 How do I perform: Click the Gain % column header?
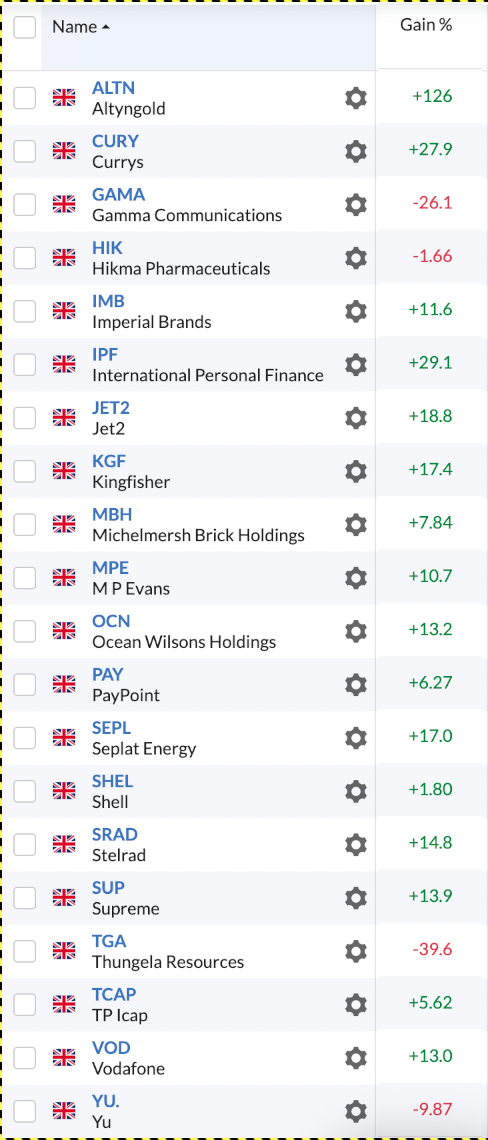tap(426, 25)
